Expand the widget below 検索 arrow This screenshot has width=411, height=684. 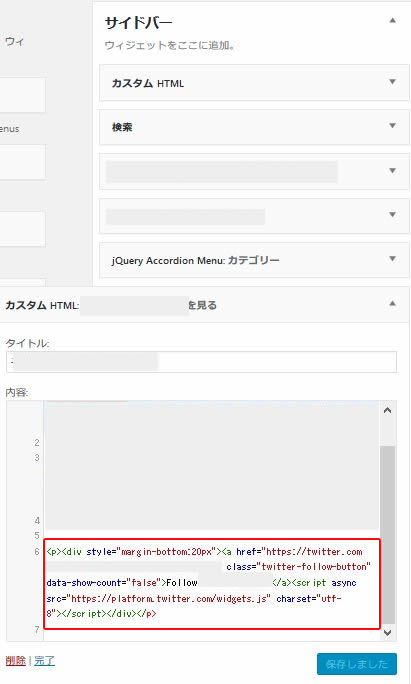coord(393,171)
